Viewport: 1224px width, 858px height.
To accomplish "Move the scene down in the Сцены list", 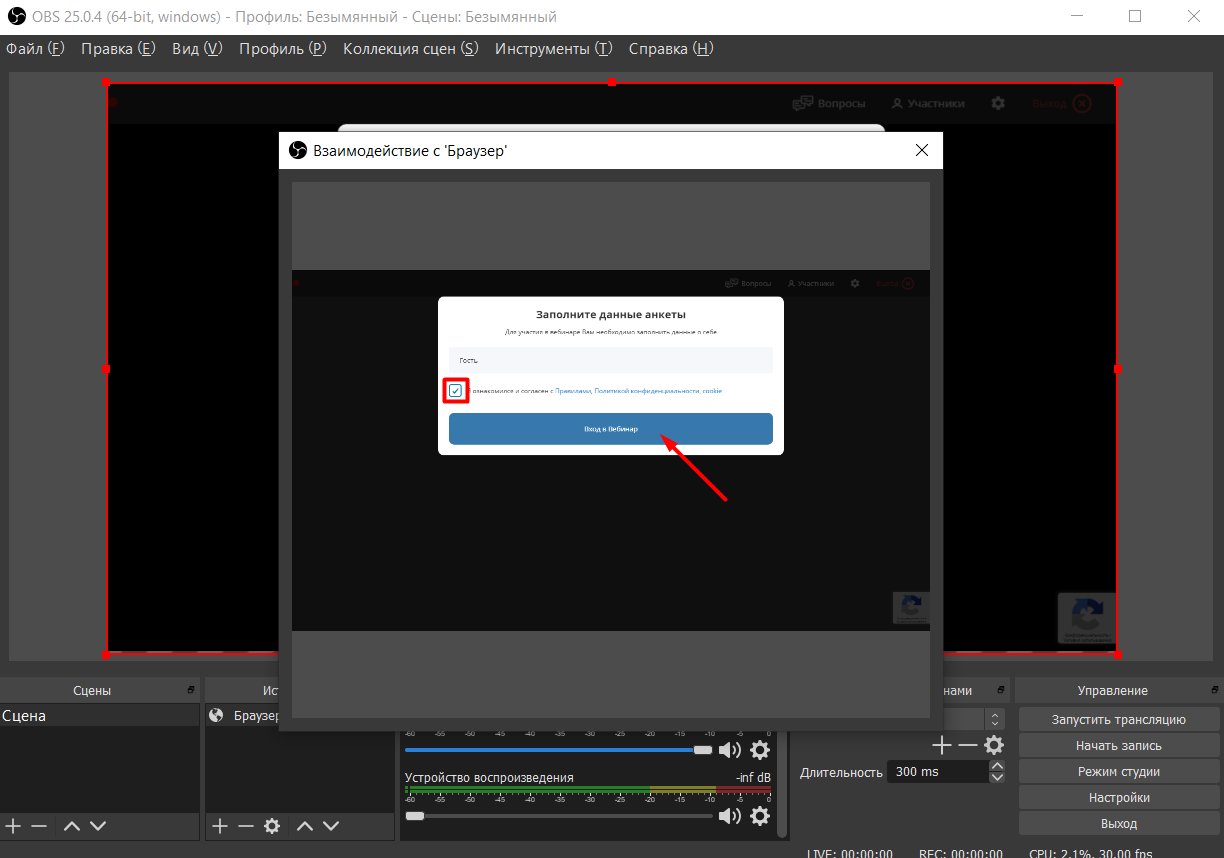I will pos(98,826).
